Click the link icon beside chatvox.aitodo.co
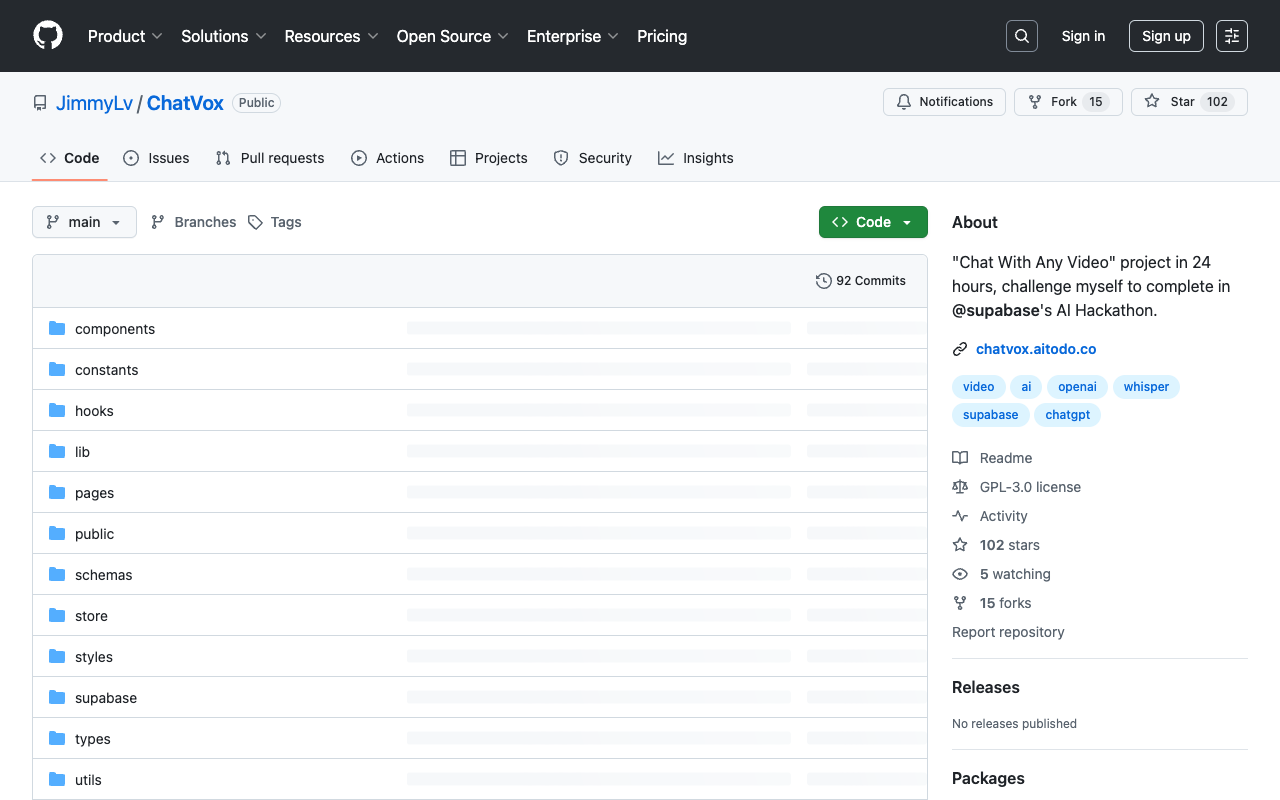Screen dimensions: 1280x800 pos(960,349)
